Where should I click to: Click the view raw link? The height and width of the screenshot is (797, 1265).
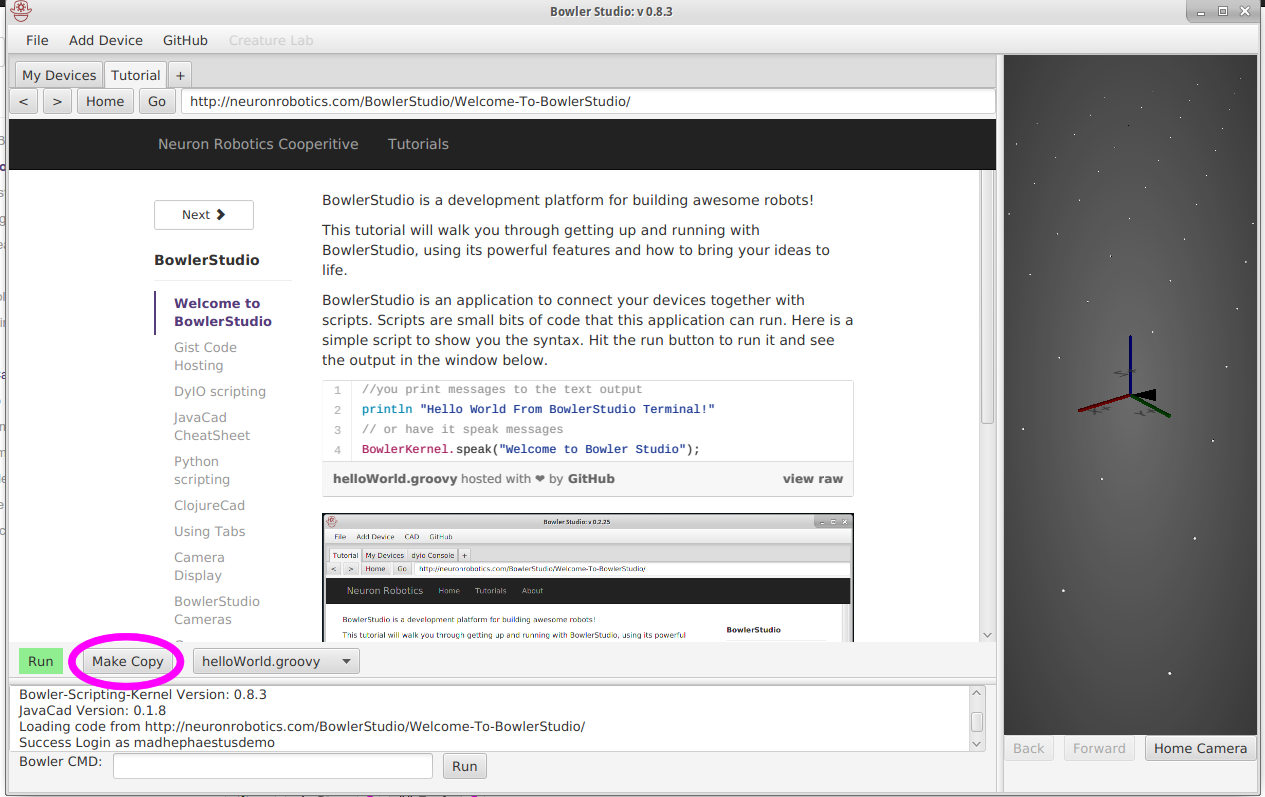[x=813, y=478]
